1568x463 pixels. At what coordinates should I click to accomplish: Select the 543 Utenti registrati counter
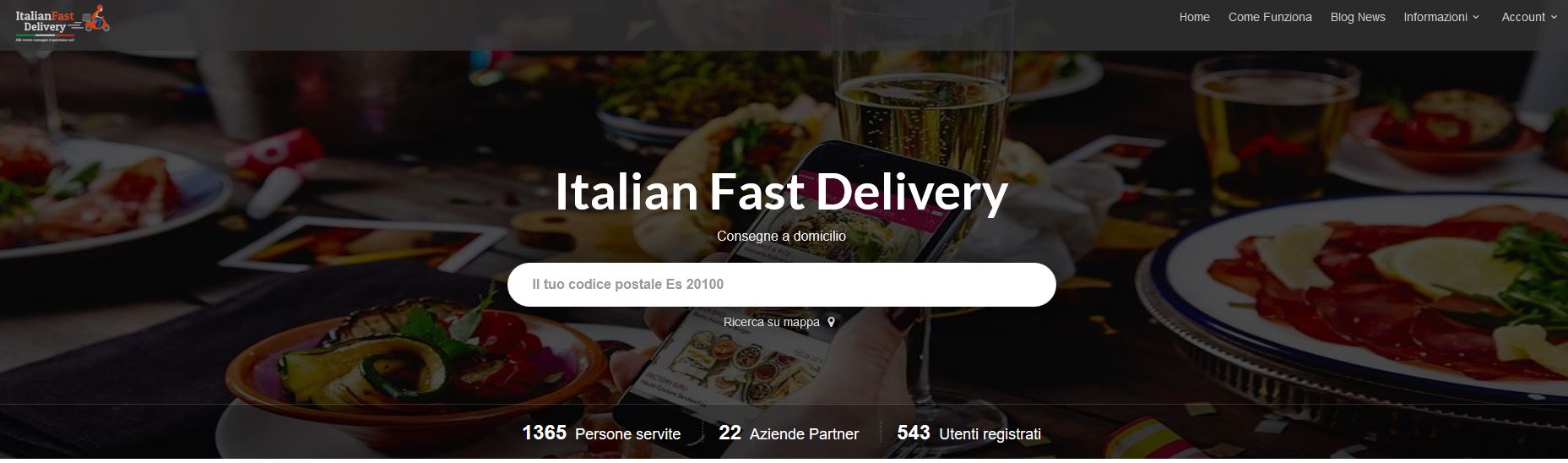(x=968, y=433)
